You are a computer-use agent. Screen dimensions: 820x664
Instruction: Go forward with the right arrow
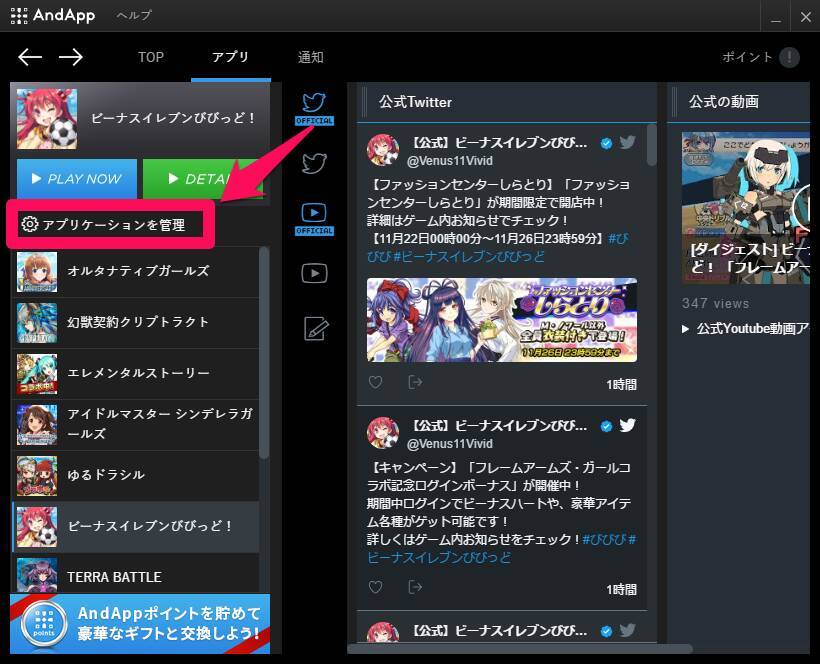coord(71,57)
